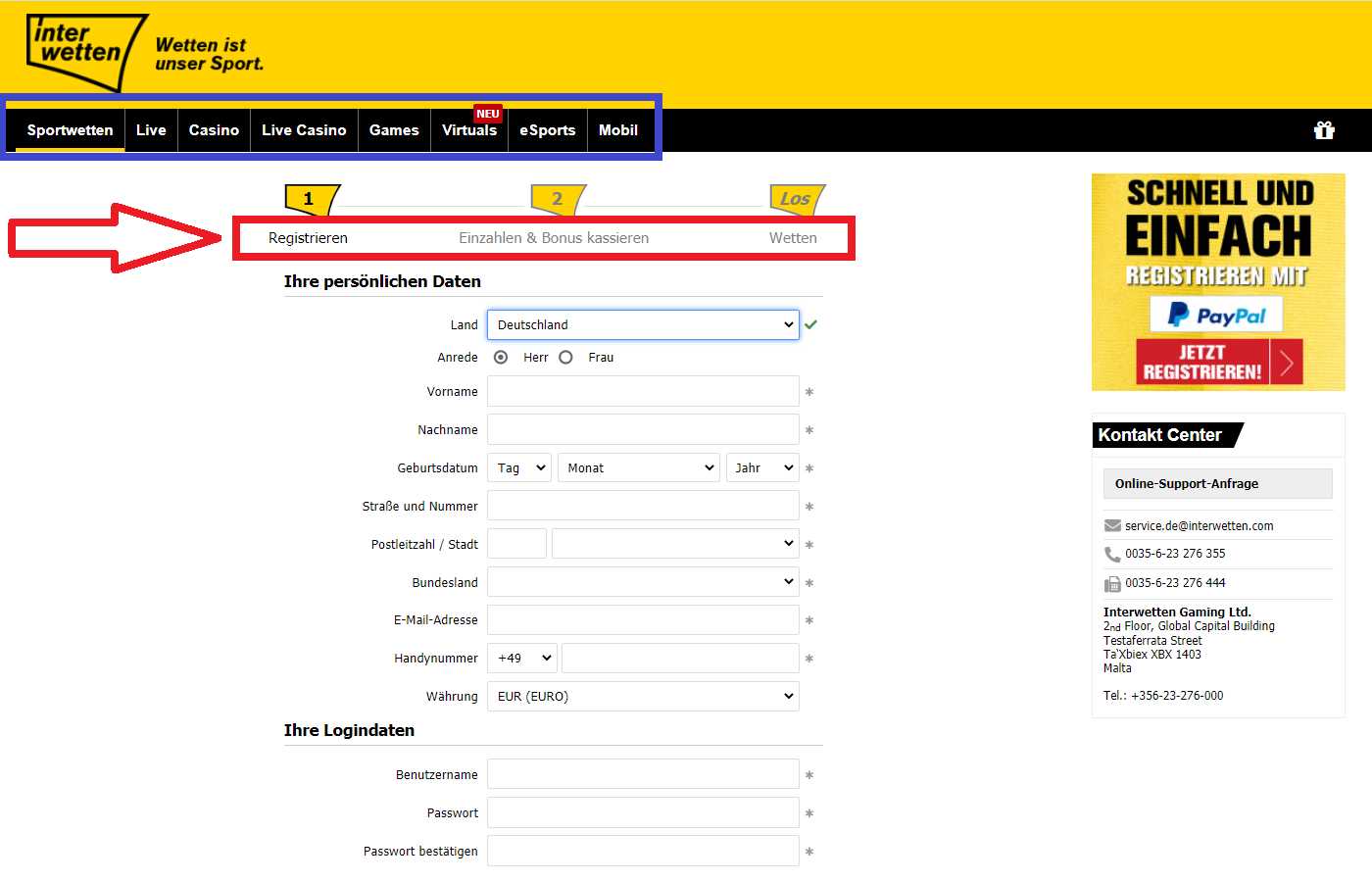The width and height of the screenshot is (1372, 882).
Task: Click the Ihre persönlichen Daten heading
Action: point(382,281)
